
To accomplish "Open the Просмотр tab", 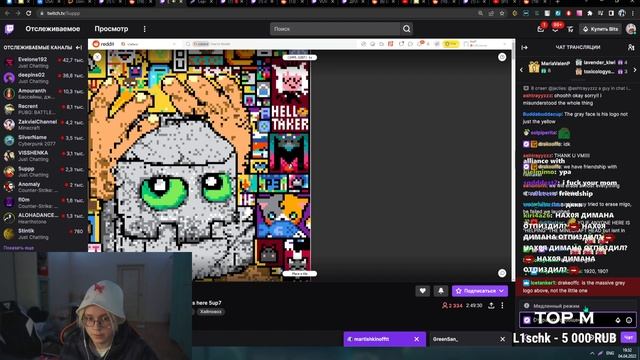I will (111, 29).
